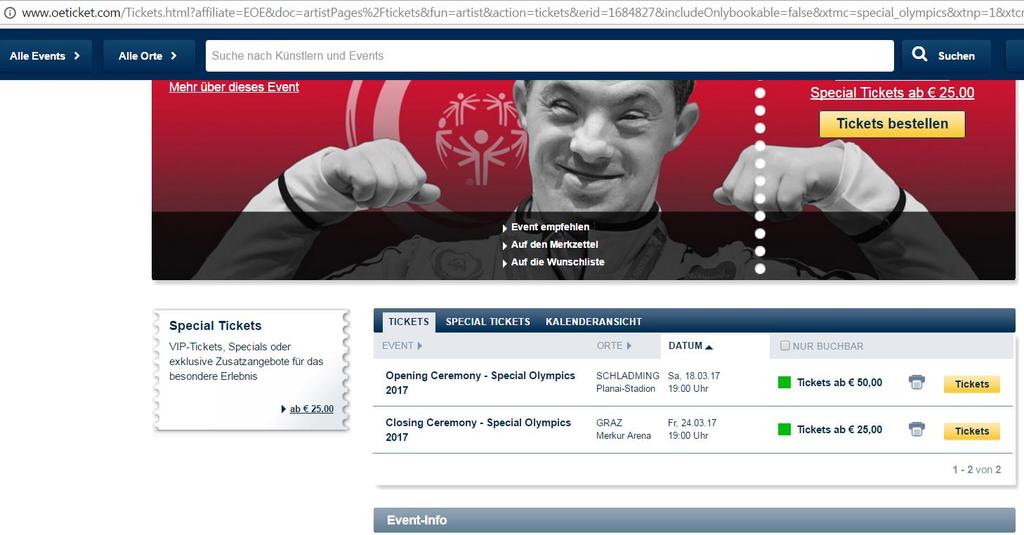The height and width of the screenshot is (535, 1024).
Task: Open the Mehr über dieses Event link
Action: point(234,87)
